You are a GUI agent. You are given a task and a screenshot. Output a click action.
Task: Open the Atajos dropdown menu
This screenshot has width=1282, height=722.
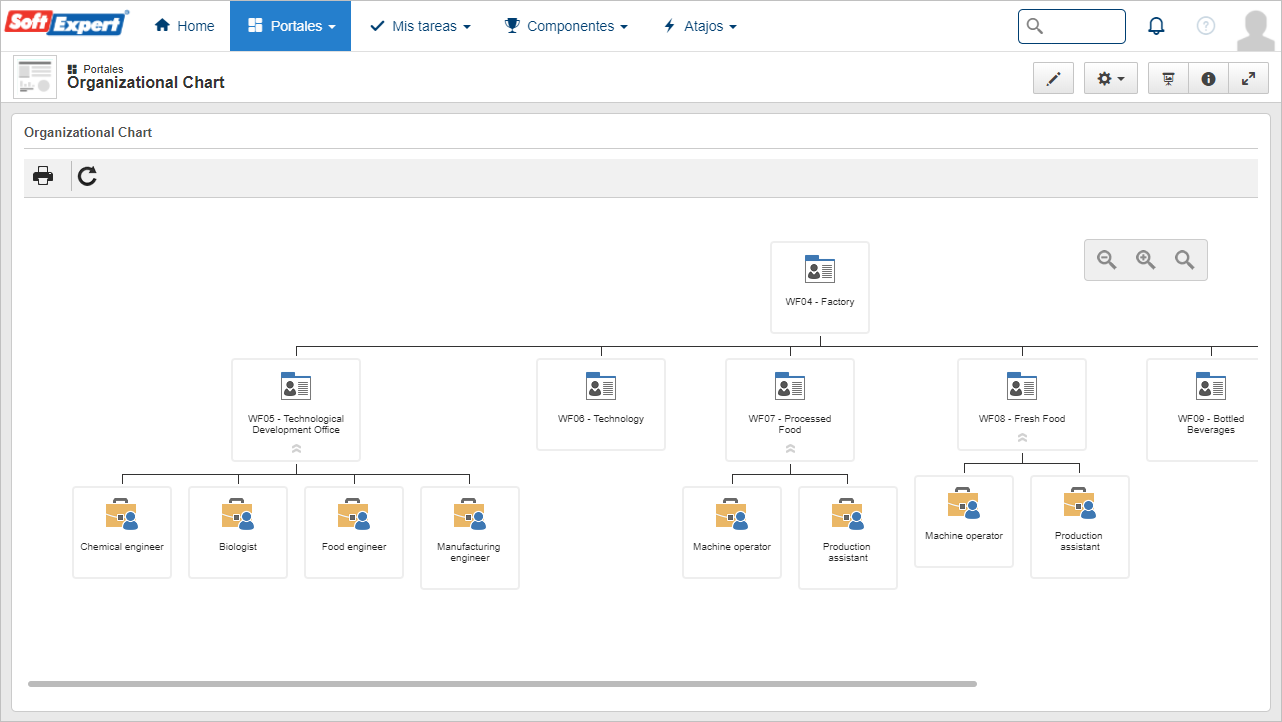click(x=700, y=26)
